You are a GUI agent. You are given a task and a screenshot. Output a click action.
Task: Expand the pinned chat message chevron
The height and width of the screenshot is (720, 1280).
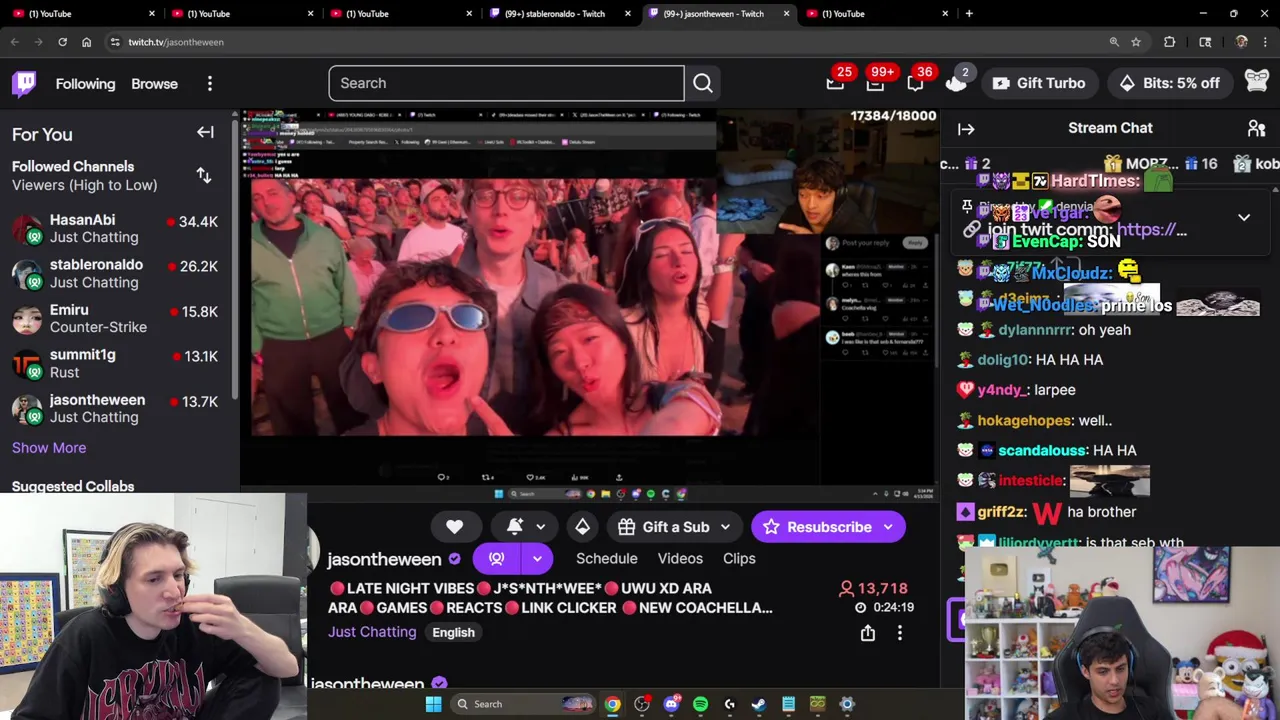pyautogui.click(x=1244, y=217)
